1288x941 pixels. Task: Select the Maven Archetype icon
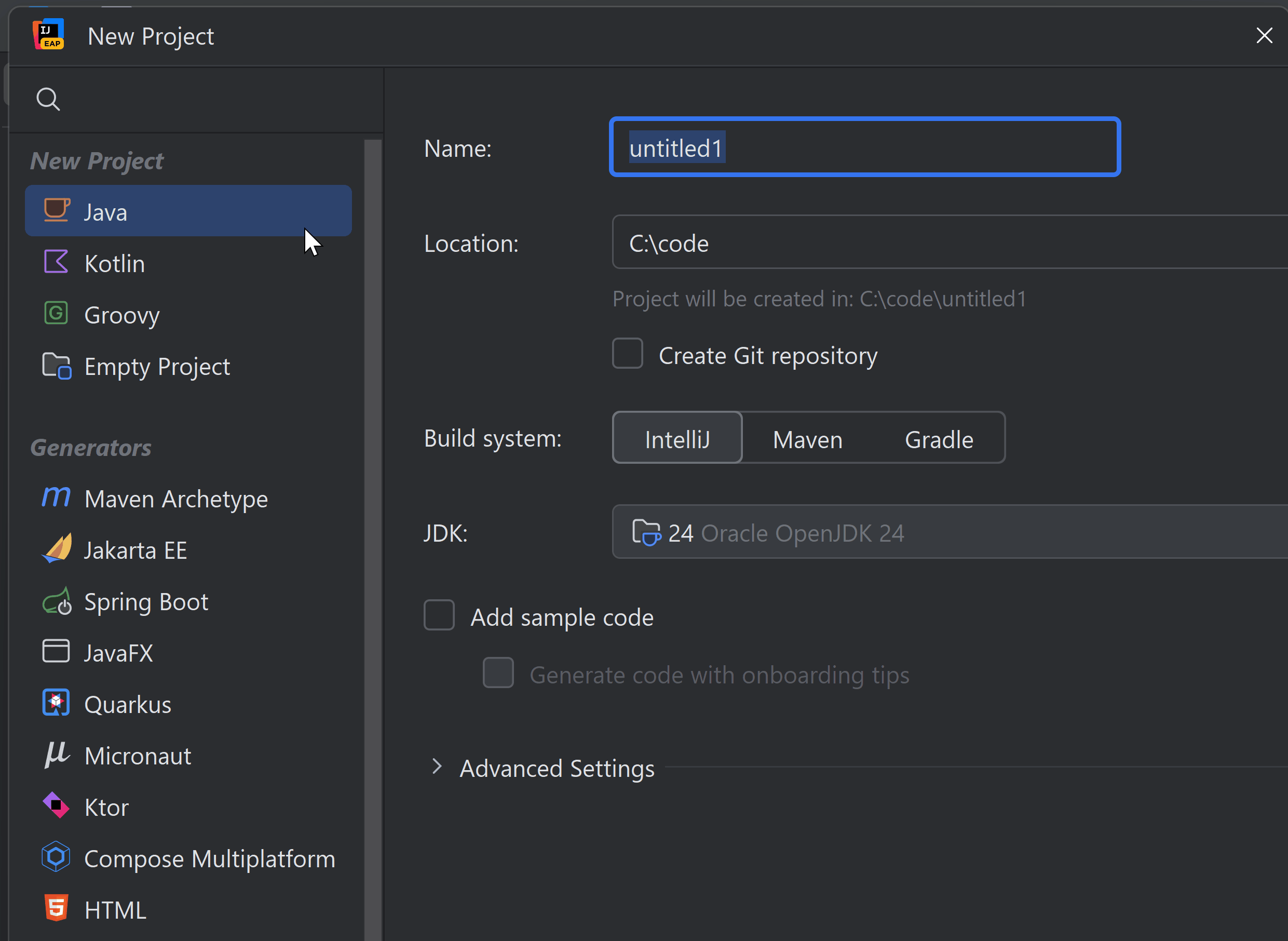(56, 498)
